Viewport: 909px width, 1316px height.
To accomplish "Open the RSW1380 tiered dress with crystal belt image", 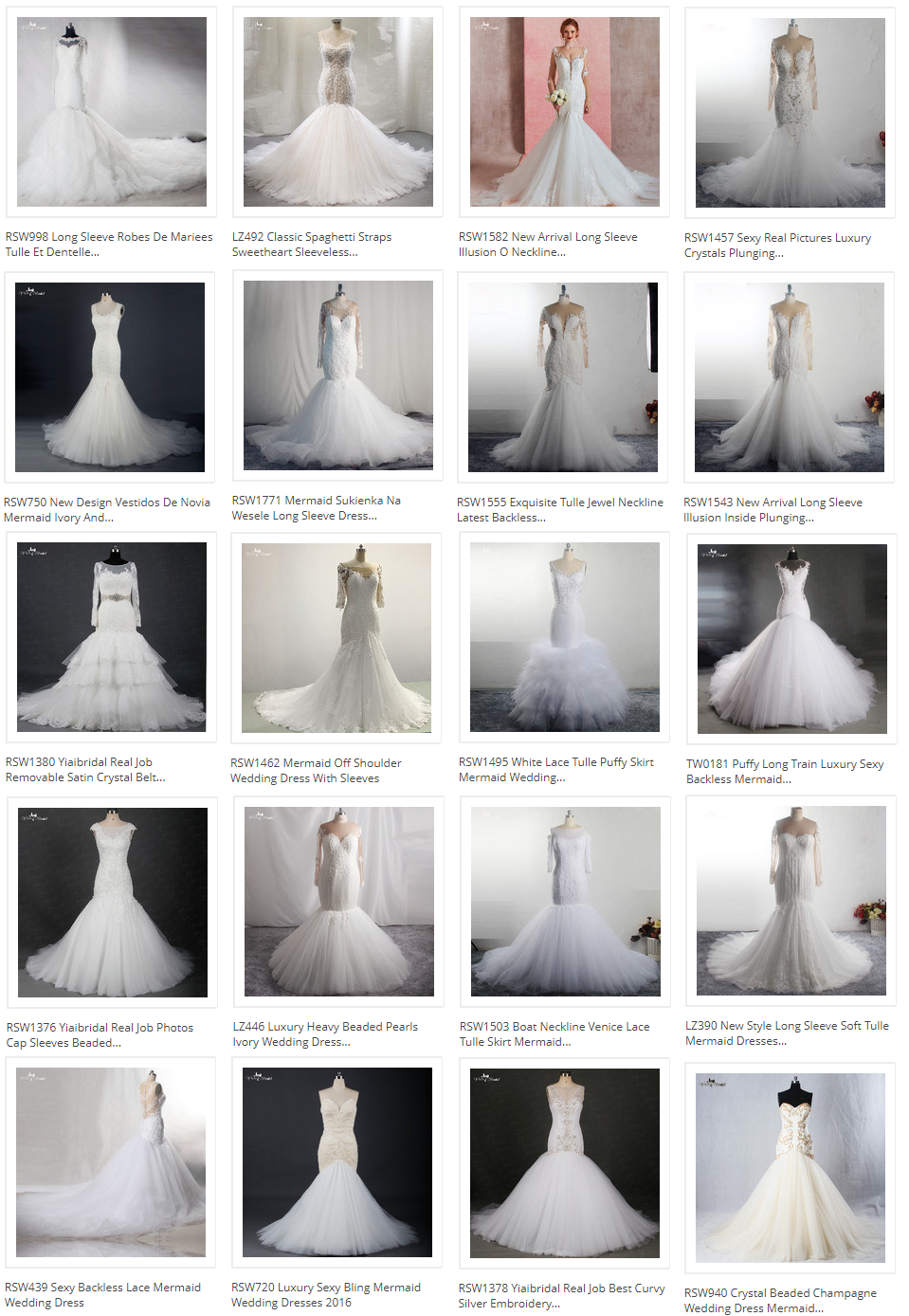I will coord(111,636).
